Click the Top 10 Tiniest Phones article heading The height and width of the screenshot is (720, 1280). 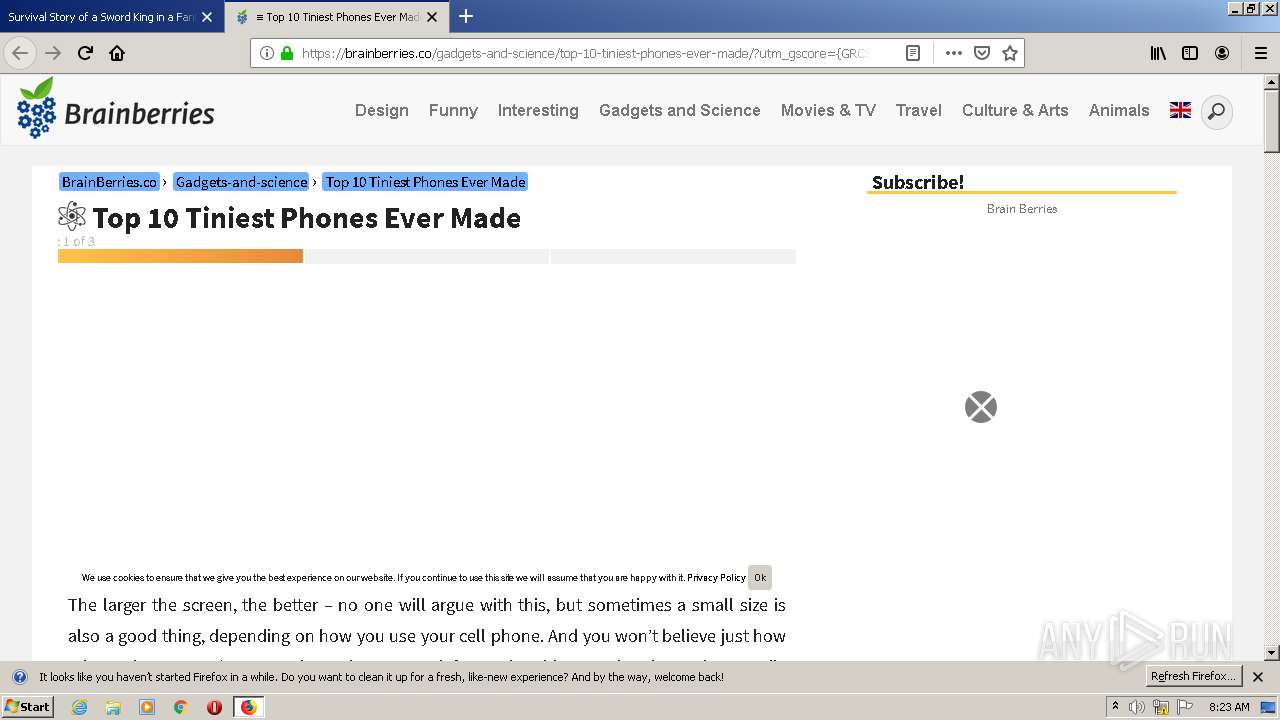tap(306, 218)
